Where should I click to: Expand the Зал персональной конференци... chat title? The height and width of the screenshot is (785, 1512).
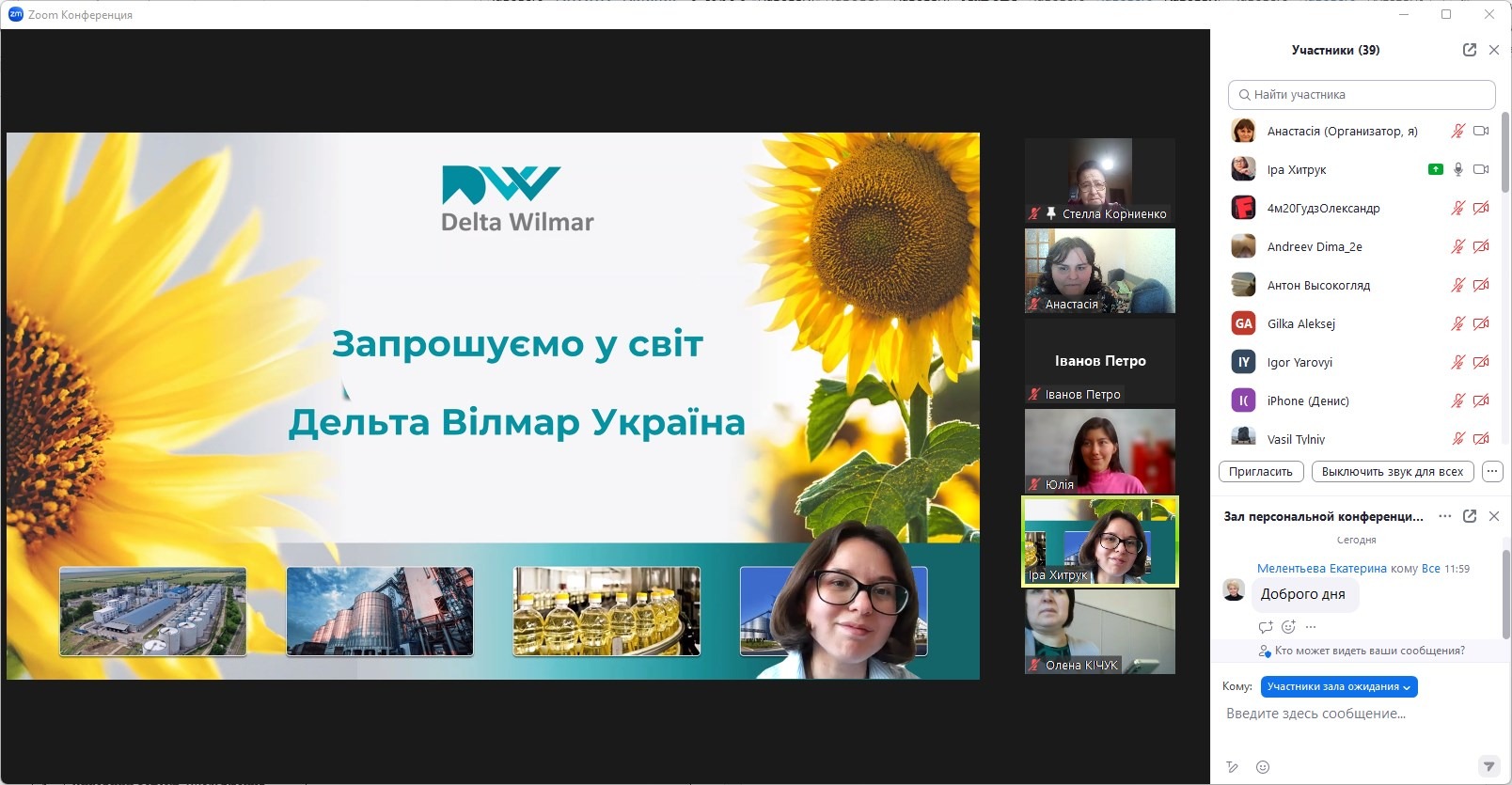pyautogui.click(x=1324, y=517)
